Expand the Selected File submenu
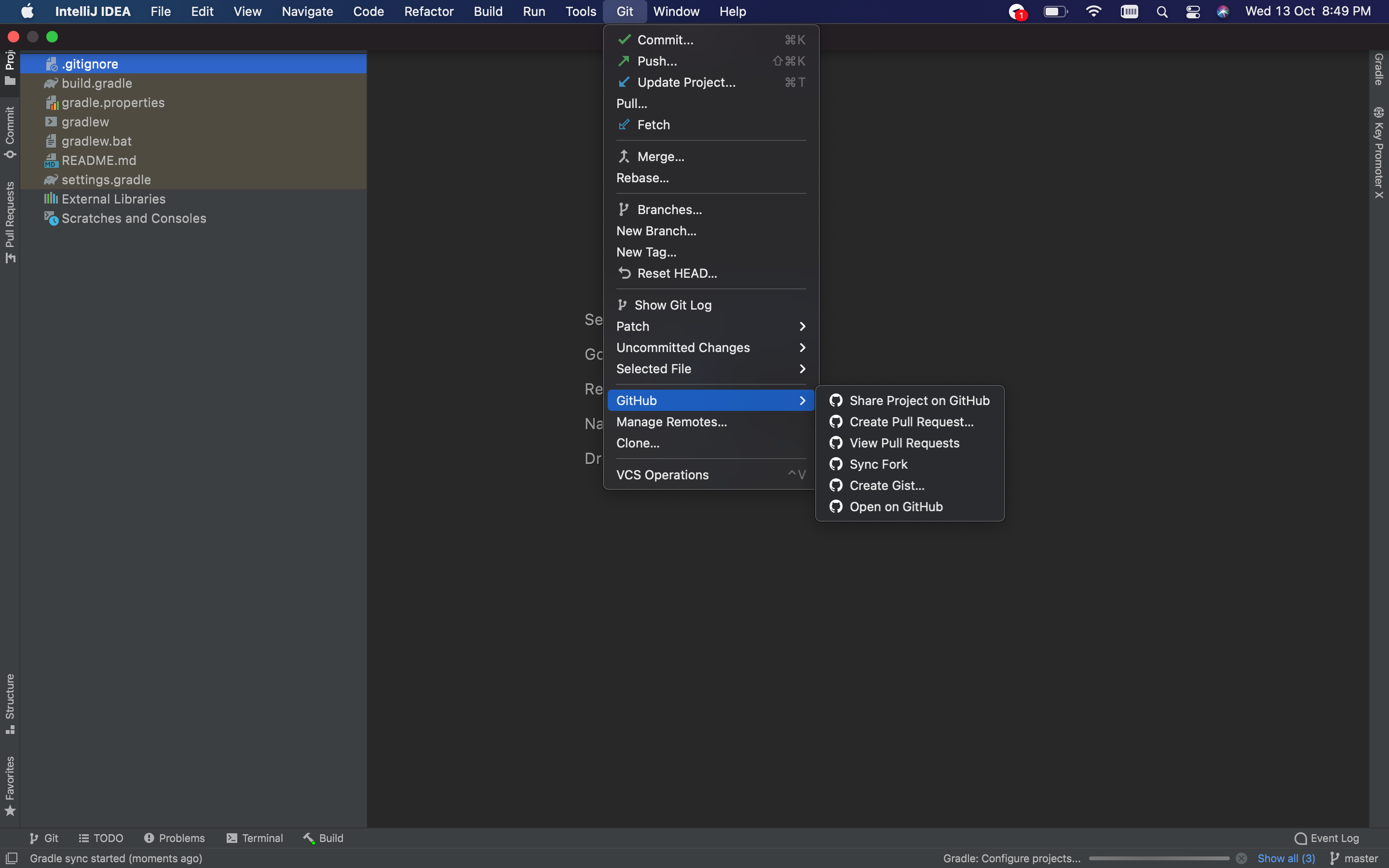The image size is (1389, 868). click(710, 368)
